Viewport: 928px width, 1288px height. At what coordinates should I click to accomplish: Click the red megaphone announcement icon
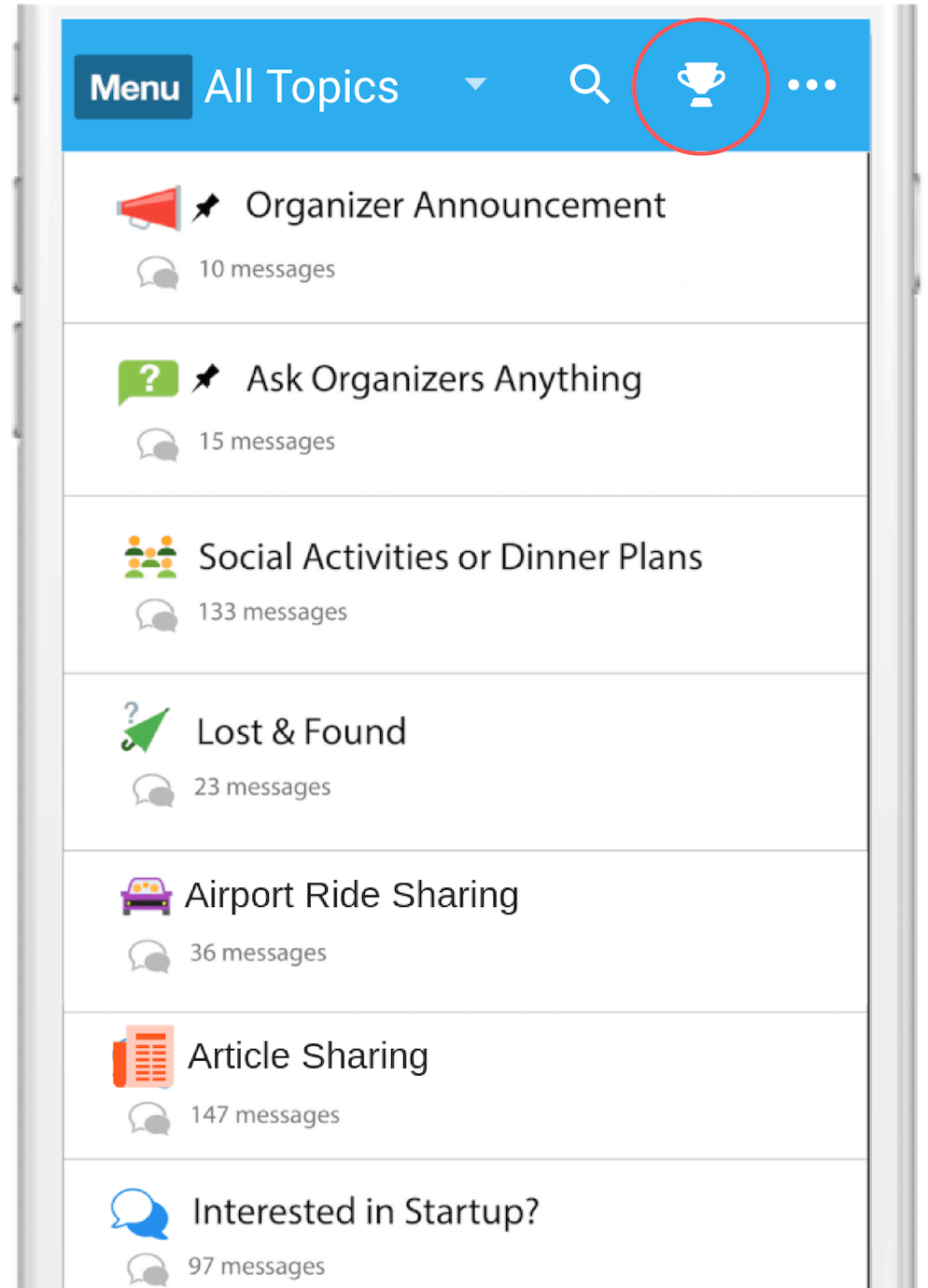pyautogui.click(x=148, y=207)
